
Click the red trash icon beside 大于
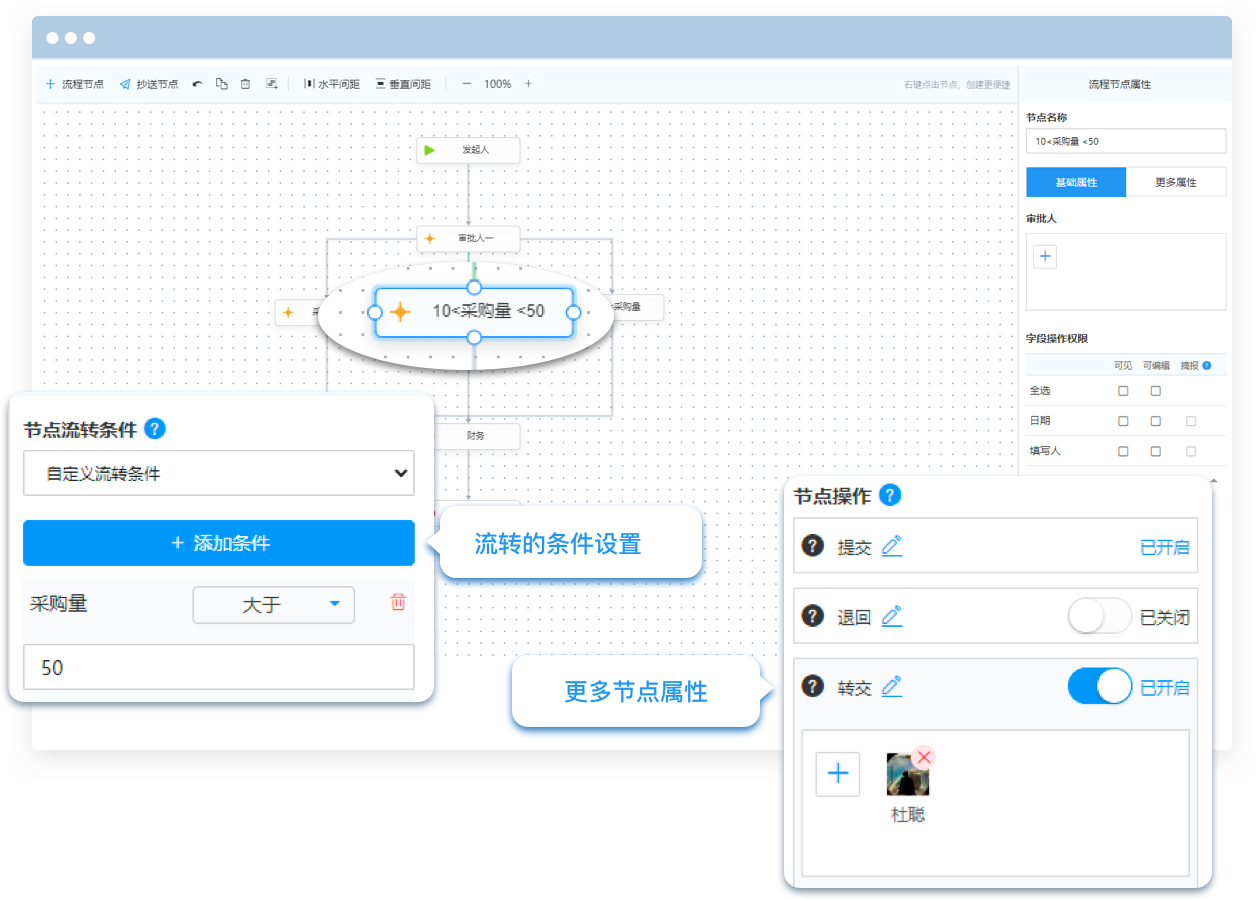(x=398, y=602)
